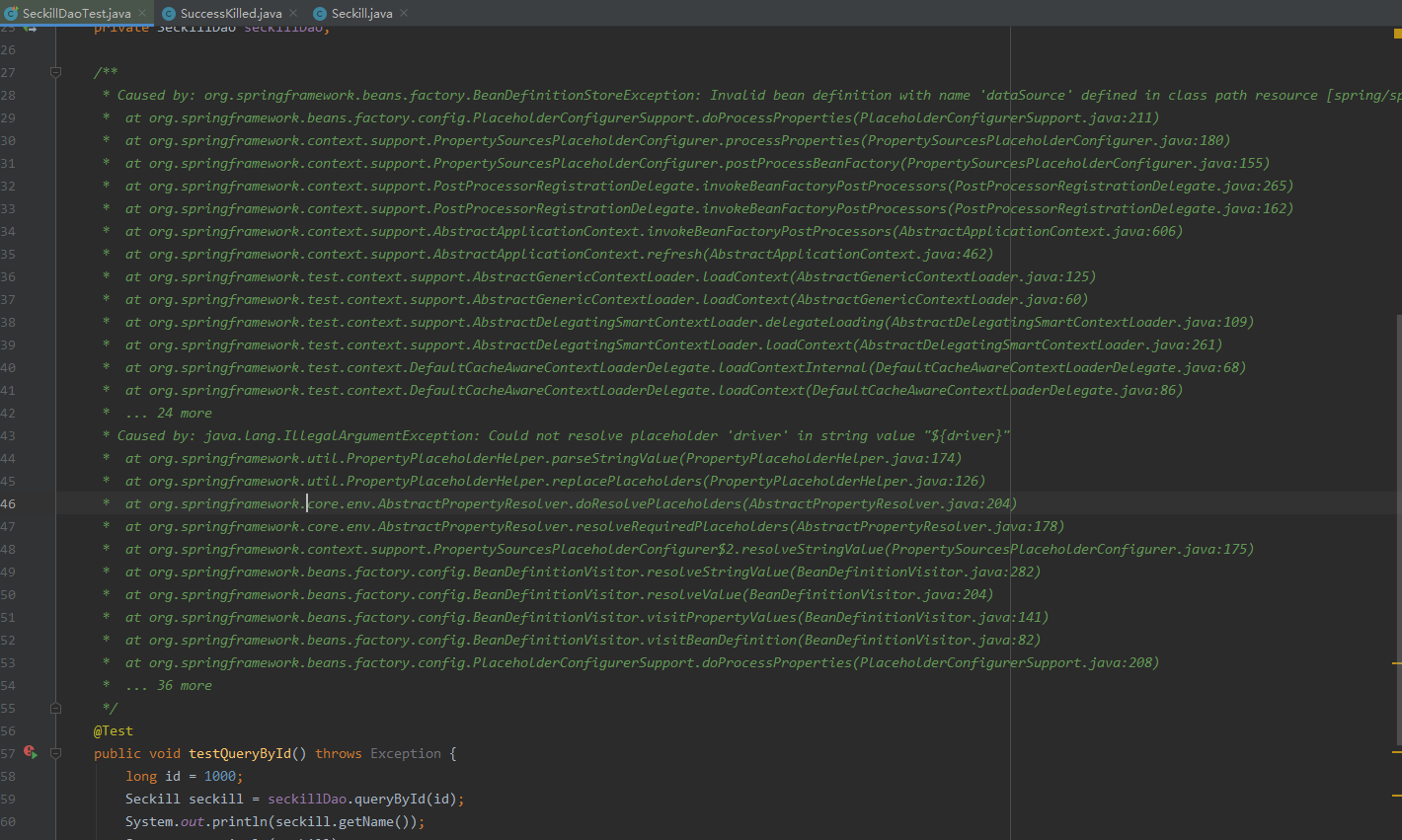Jump to warning stripe mark beside line 57
Viewport: 1402px width, 840px height.
[x=1397, y=751]
